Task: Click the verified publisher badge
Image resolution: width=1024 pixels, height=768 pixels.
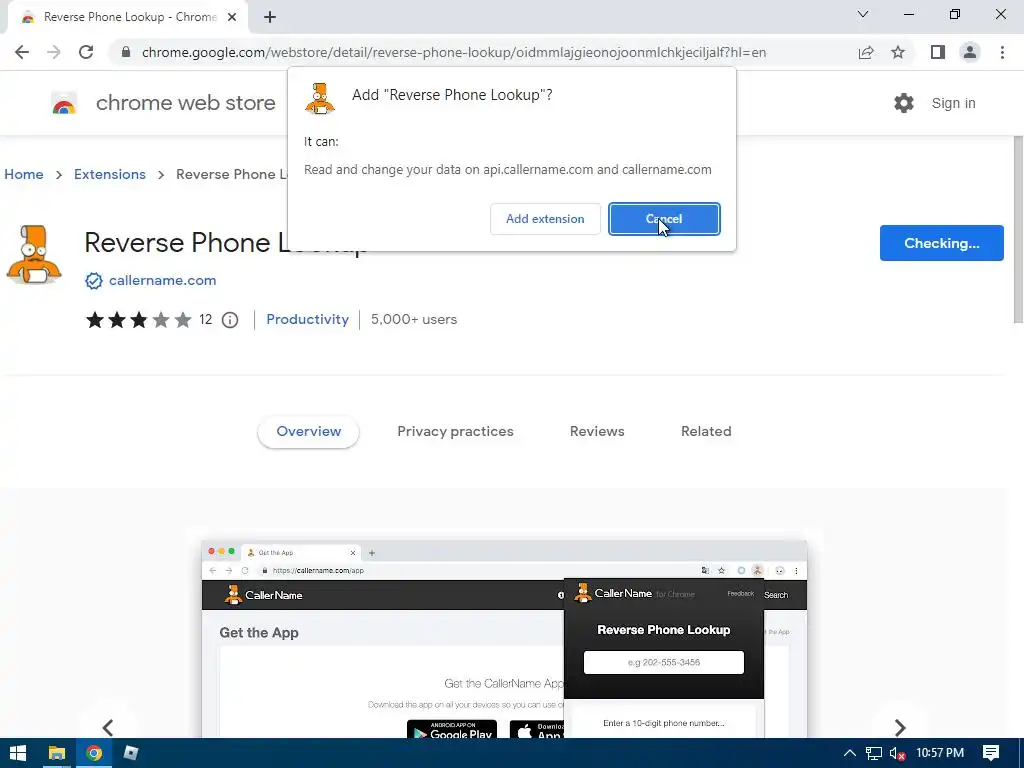Action: click(x=94, y=281)
